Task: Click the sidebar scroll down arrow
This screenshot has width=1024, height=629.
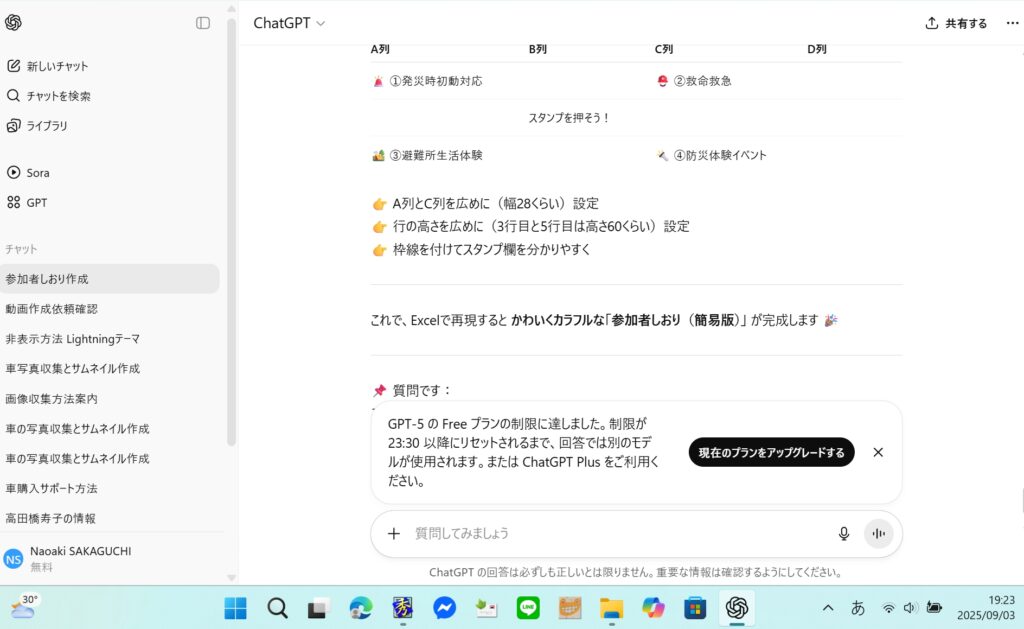Action: click(x=231, y=577)
